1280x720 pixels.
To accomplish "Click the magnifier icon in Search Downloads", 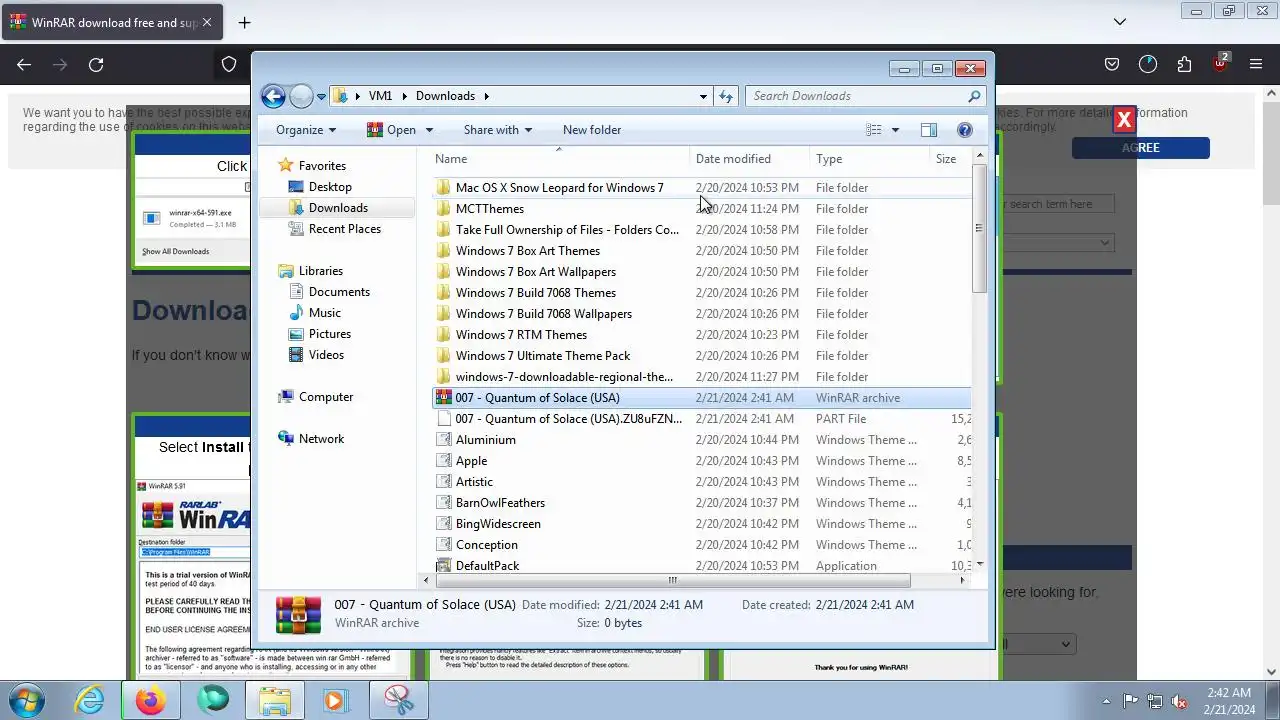I will point(974,96).
